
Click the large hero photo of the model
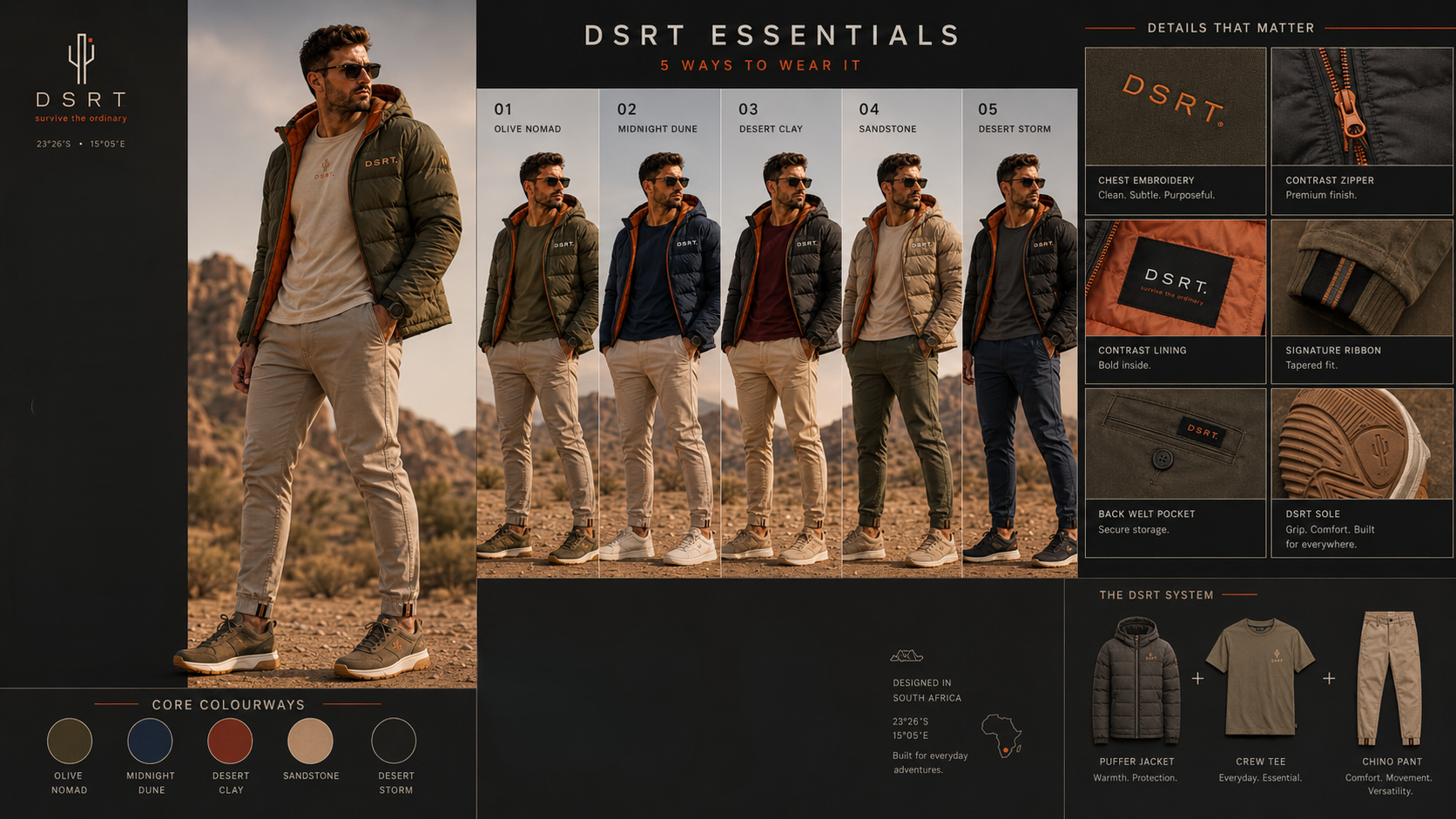(x=332, y=344)
